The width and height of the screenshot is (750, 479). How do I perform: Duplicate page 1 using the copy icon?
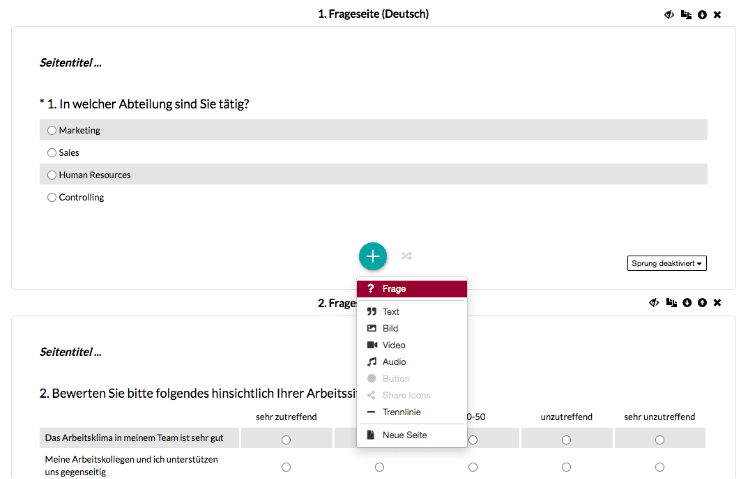point(686,15)
